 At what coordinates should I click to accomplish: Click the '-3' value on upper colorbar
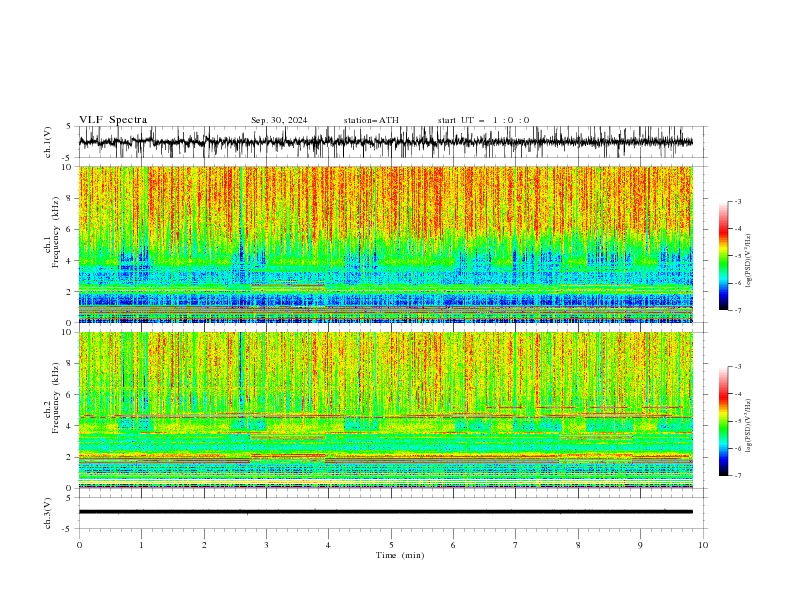click(x=737, y=201)
